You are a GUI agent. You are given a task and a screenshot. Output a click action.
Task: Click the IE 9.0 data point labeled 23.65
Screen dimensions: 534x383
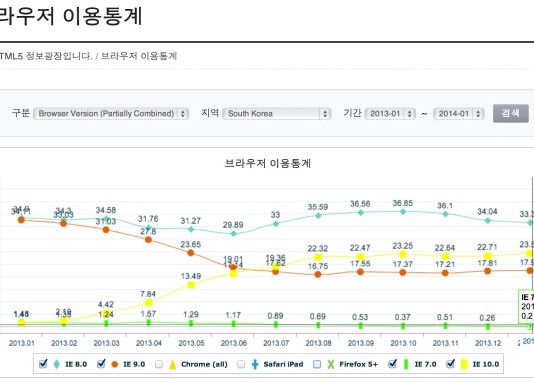tap(191, 253)
